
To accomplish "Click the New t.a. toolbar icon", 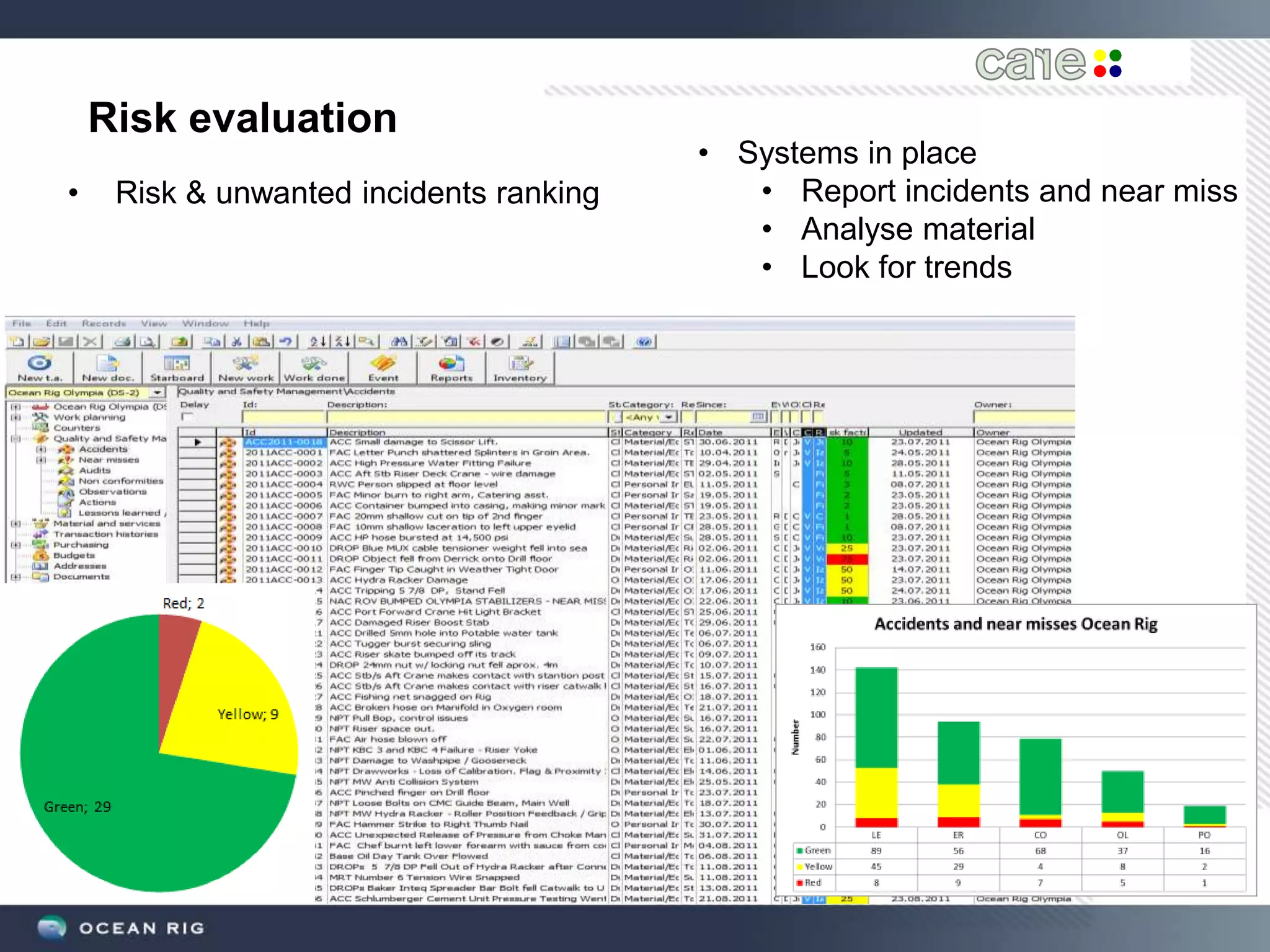I will pos(40,368).
